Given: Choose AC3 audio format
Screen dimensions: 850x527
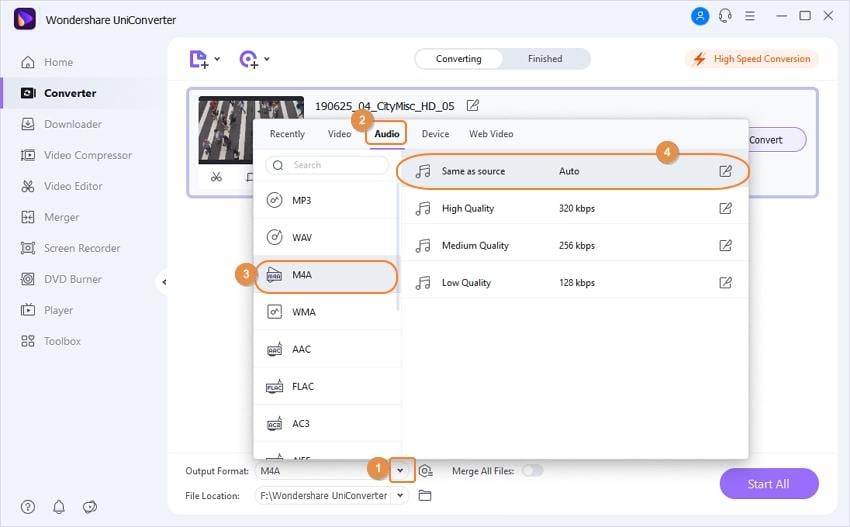Looking at the screenshot, I should coord(326,423).
